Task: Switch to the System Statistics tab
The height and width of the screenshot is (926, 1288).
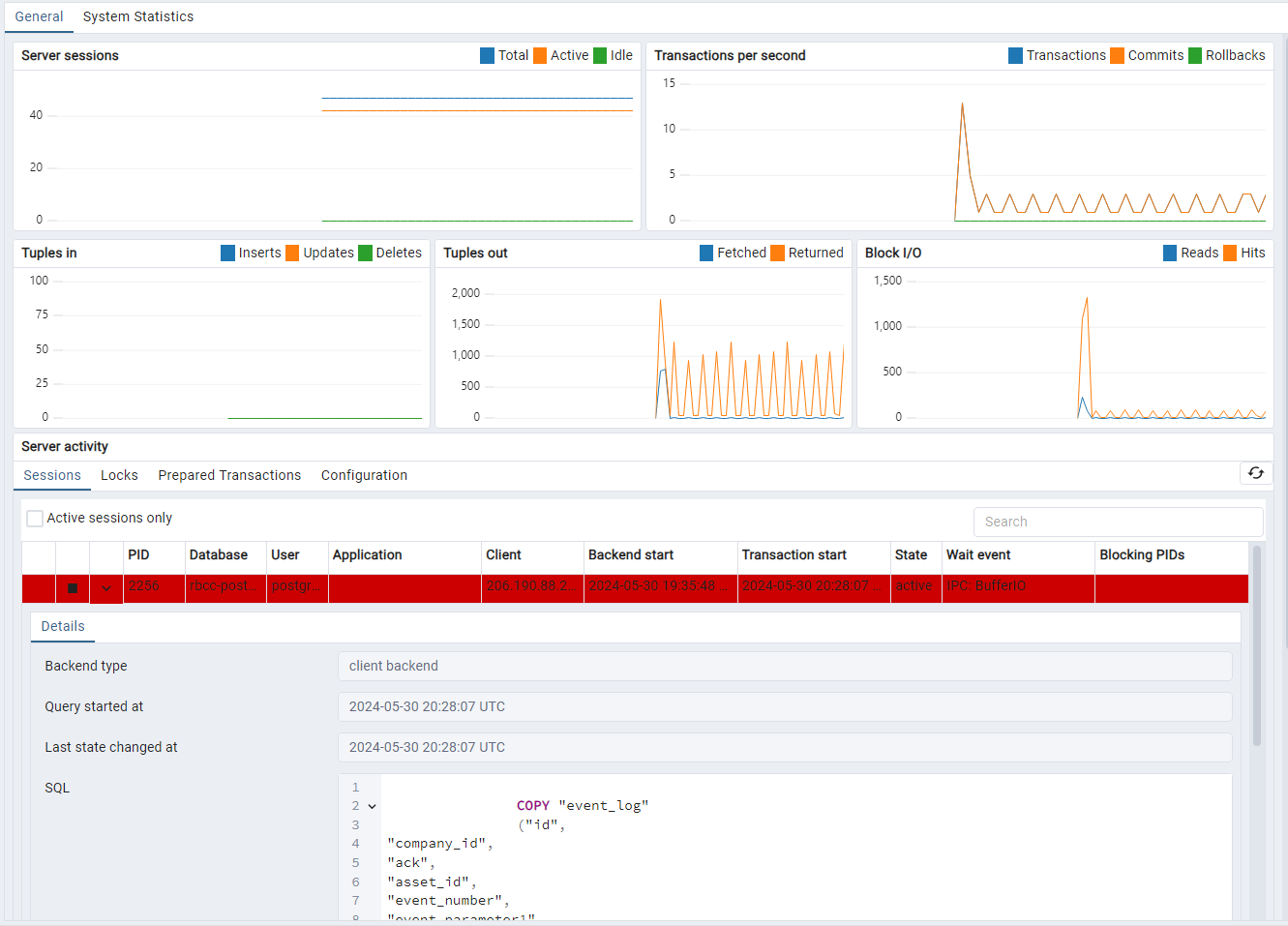Action: click(x=137, y=16)
